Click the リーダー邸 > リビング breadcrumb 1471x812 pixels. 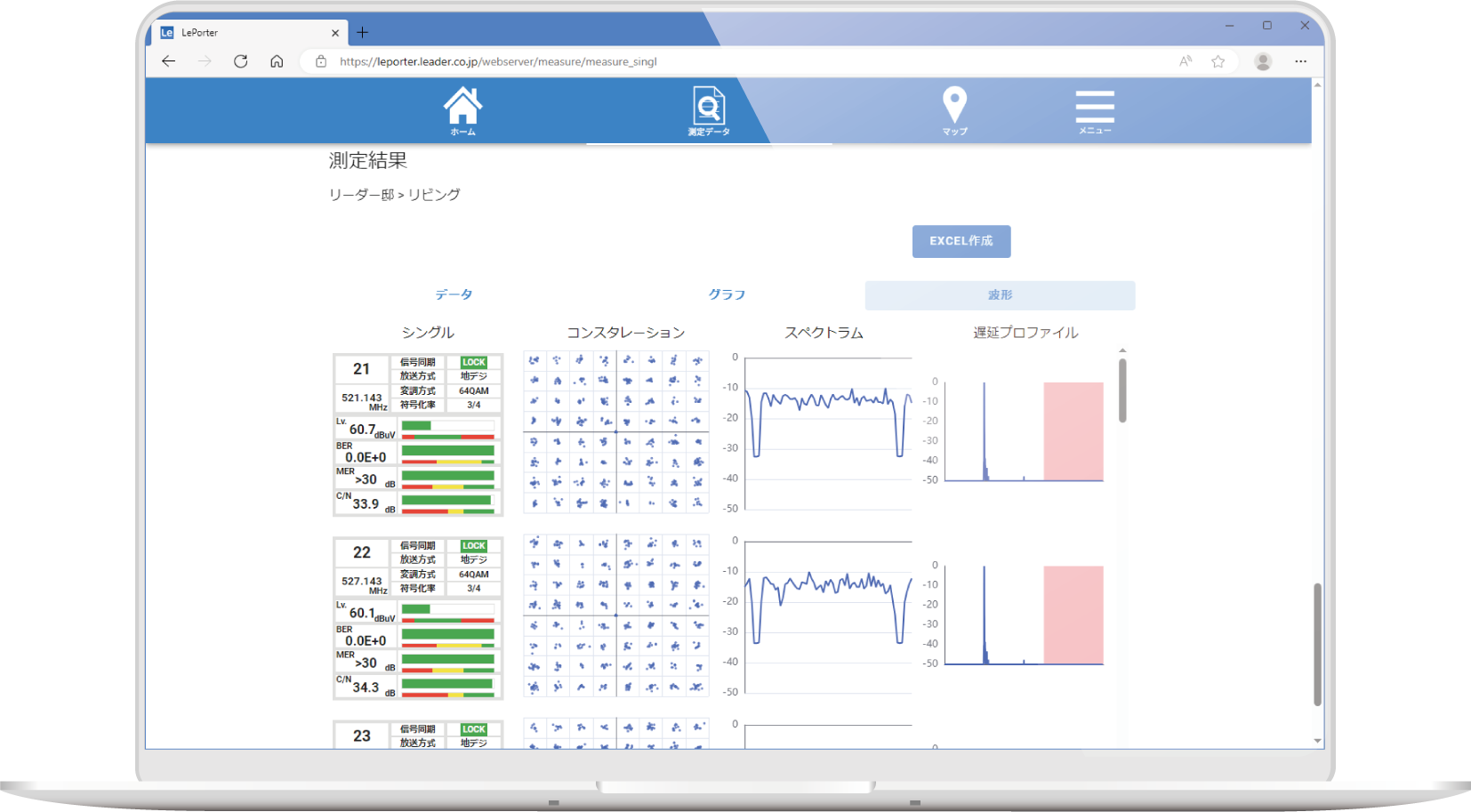[x=395, y=195]
